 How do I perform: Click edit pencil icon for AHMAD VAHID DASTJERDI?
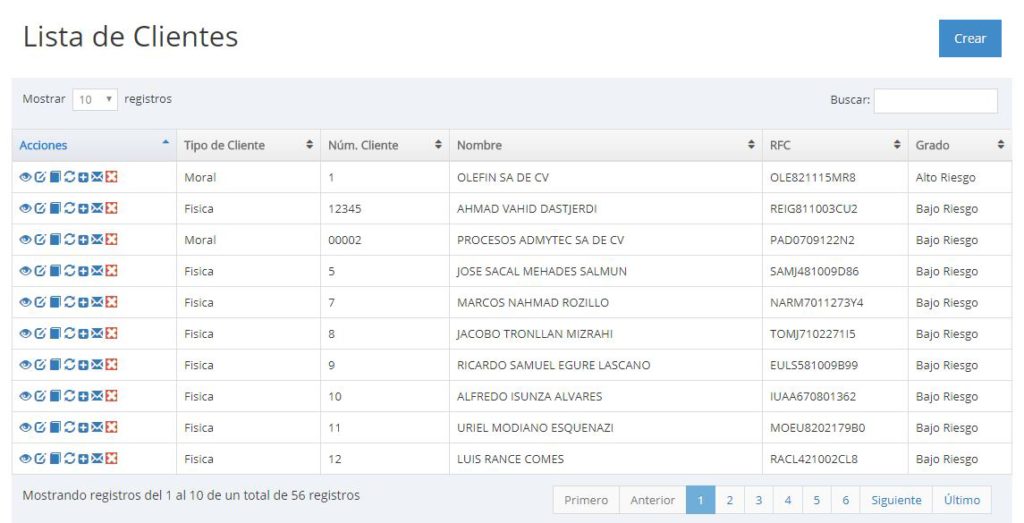40,209
